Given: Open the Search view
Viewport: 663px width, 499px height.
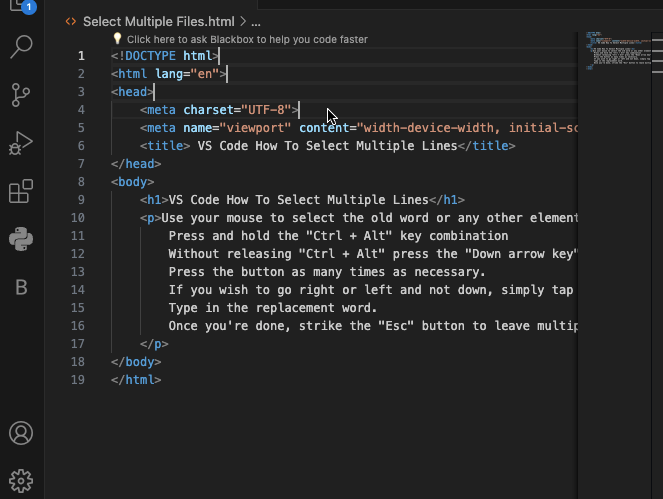Looking at the screenshot, I should 21,47.
